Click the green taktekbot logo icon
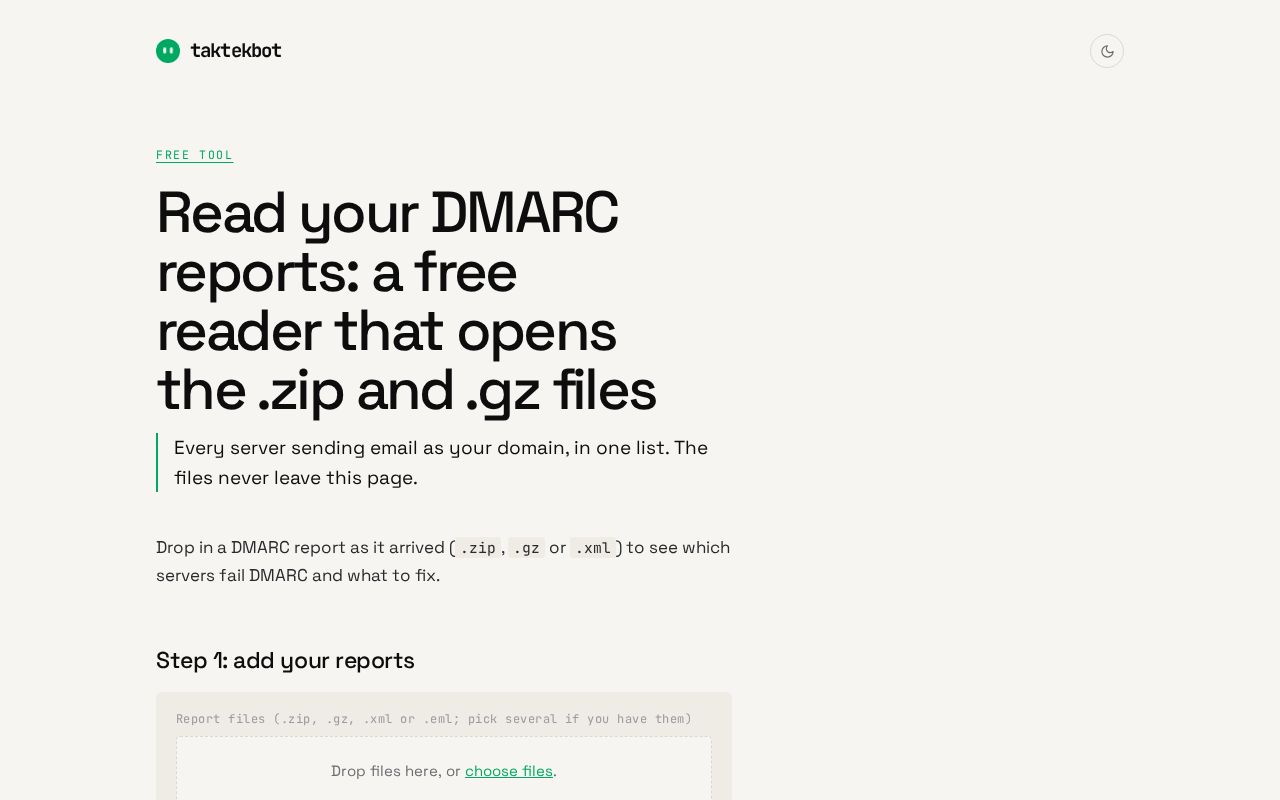The width and height of the screenshot is (1280, 800). pyautogui.click(x=168, y=51)
